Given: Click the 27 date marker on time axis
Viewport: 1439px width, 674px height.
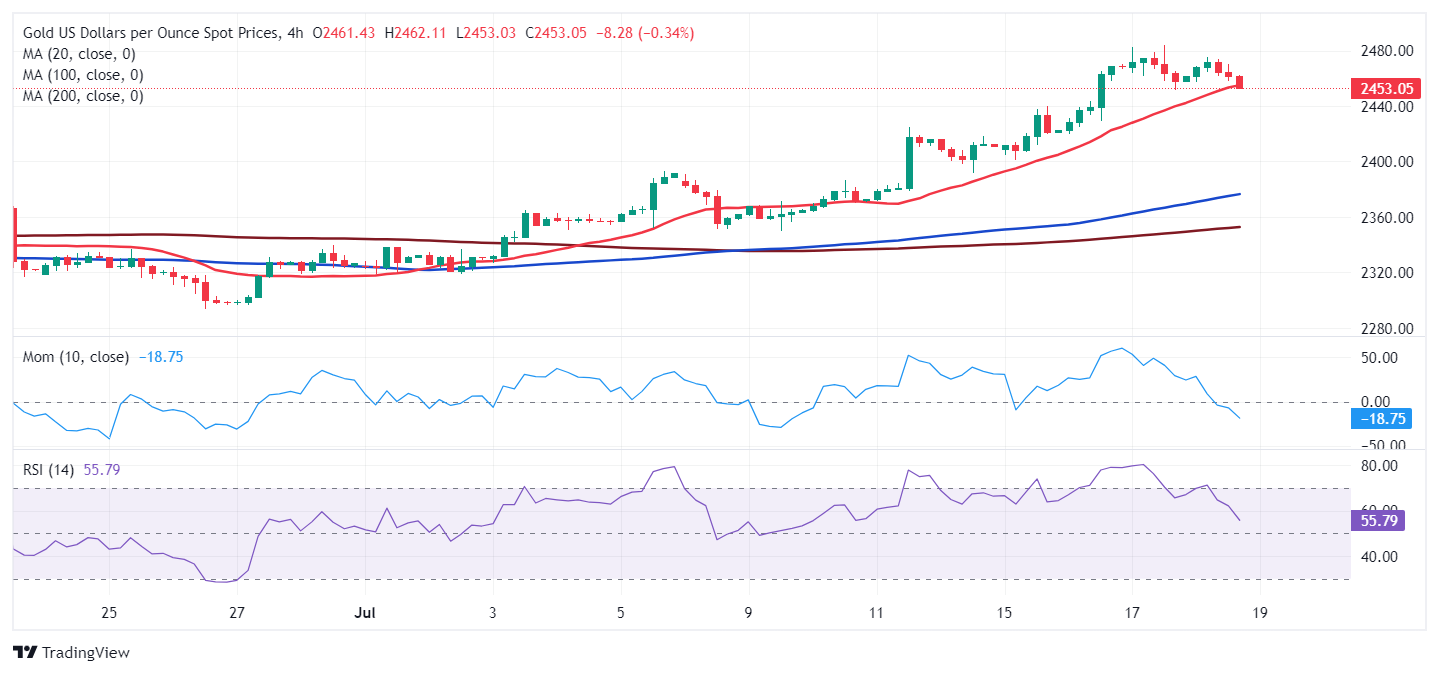Looking at the screenshot, I should pos(237,612).
